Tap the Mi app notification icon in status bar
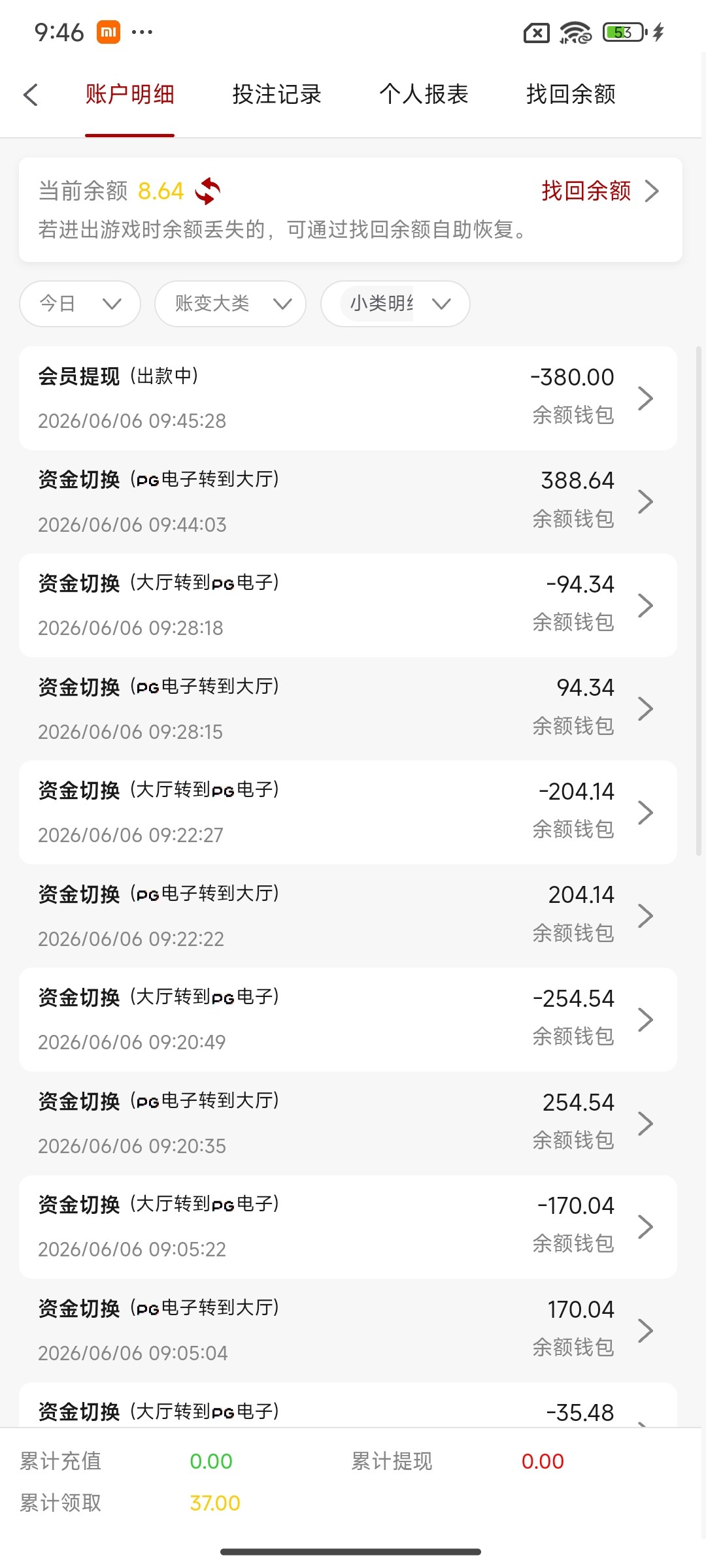Screen dimensions: 706x1568 point(109,32)
